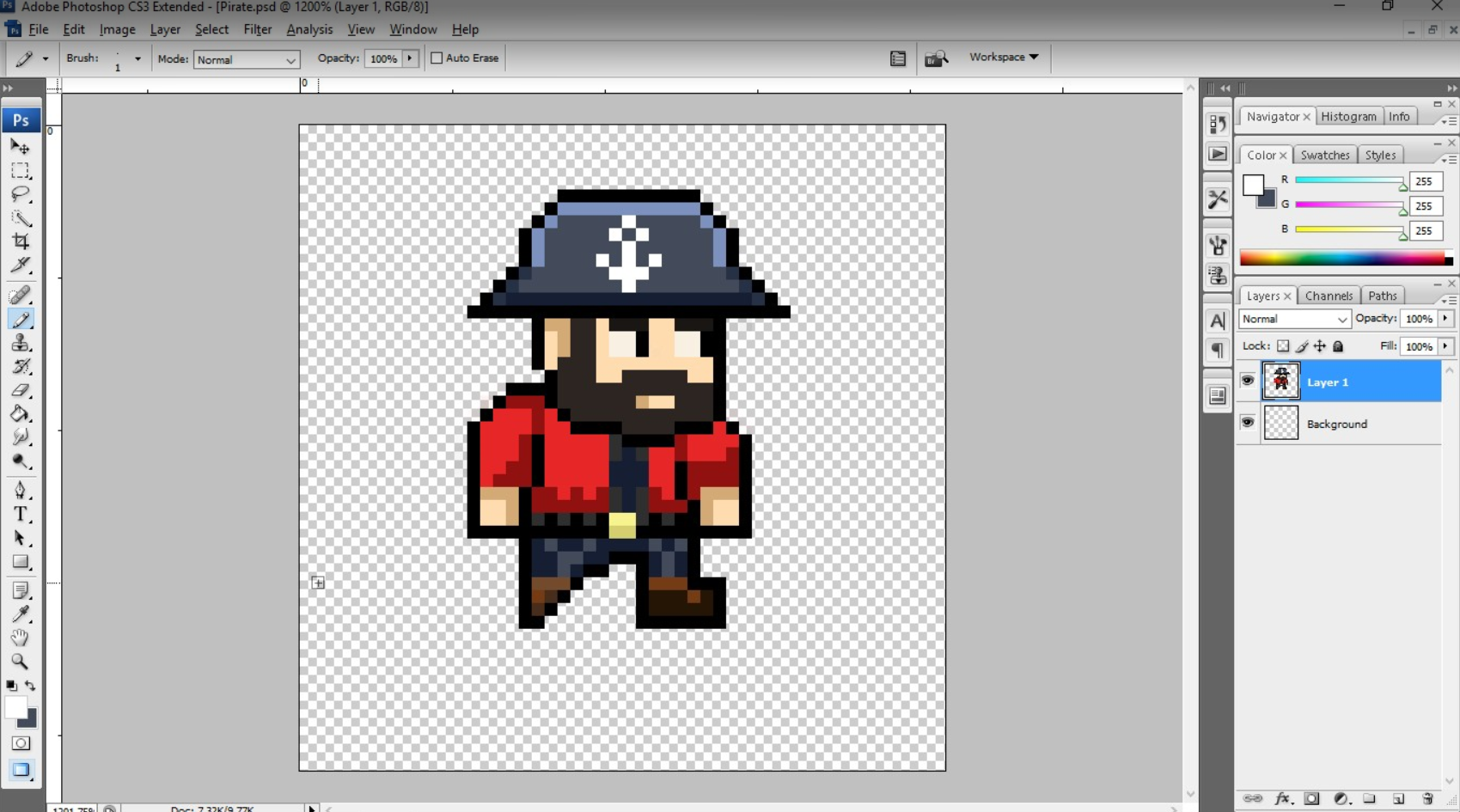Hide Layer 1 using eye icon

(x=1248, y=381)
